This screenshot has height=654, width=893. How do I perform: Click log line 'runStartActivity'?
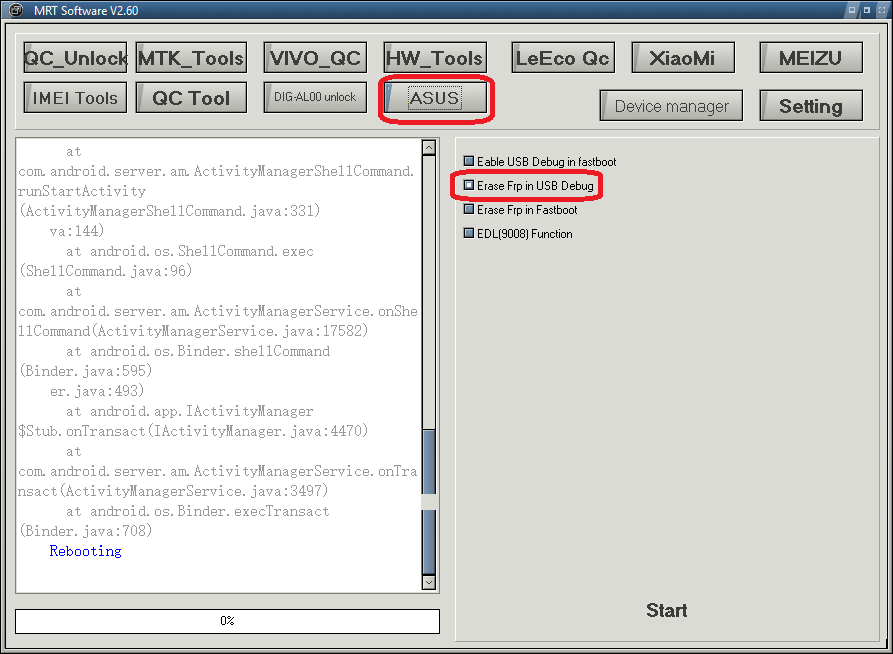(x=82, y=191)
